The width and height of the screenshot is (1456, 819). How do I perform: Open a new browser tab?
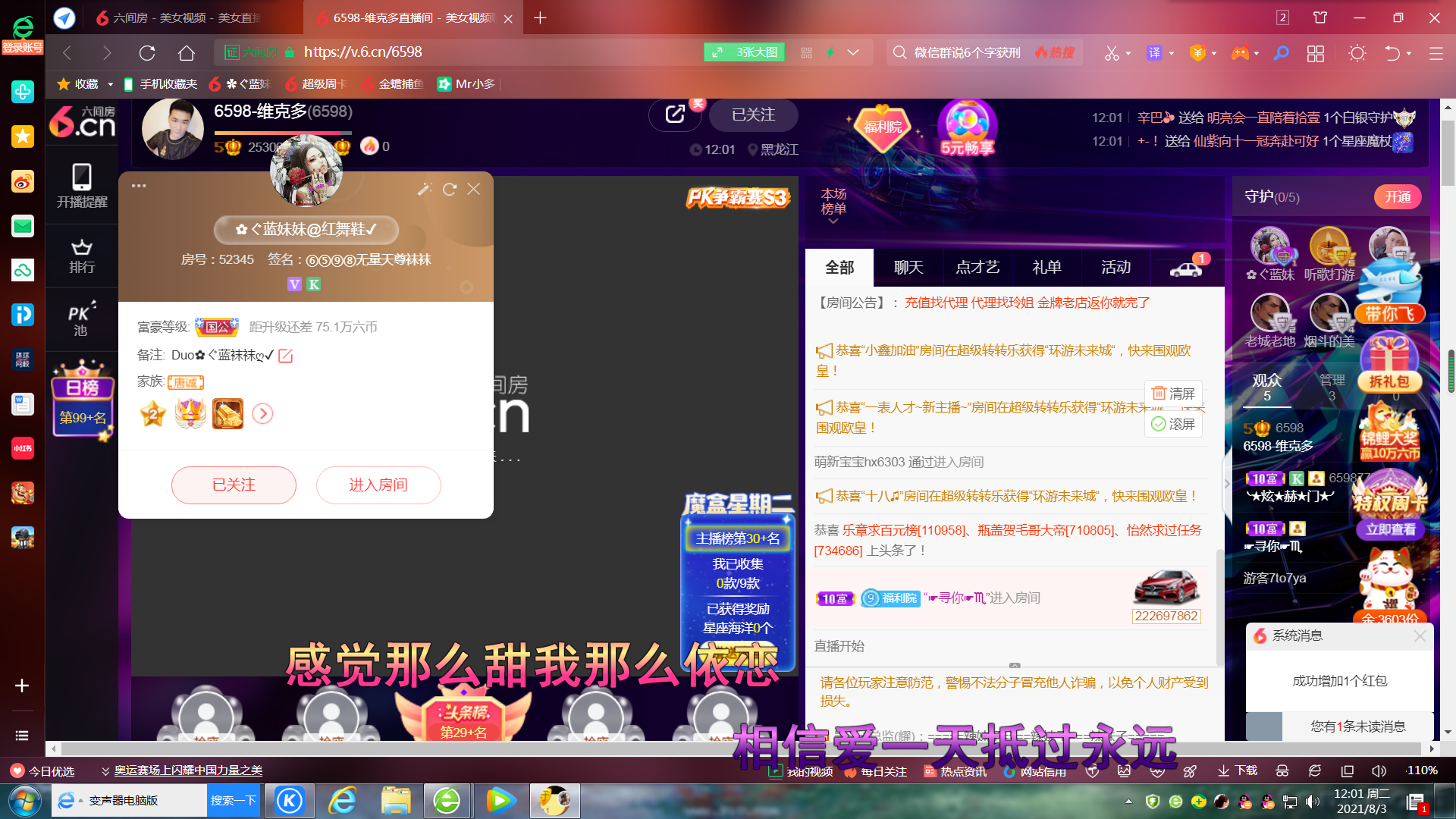click(540, 17)
